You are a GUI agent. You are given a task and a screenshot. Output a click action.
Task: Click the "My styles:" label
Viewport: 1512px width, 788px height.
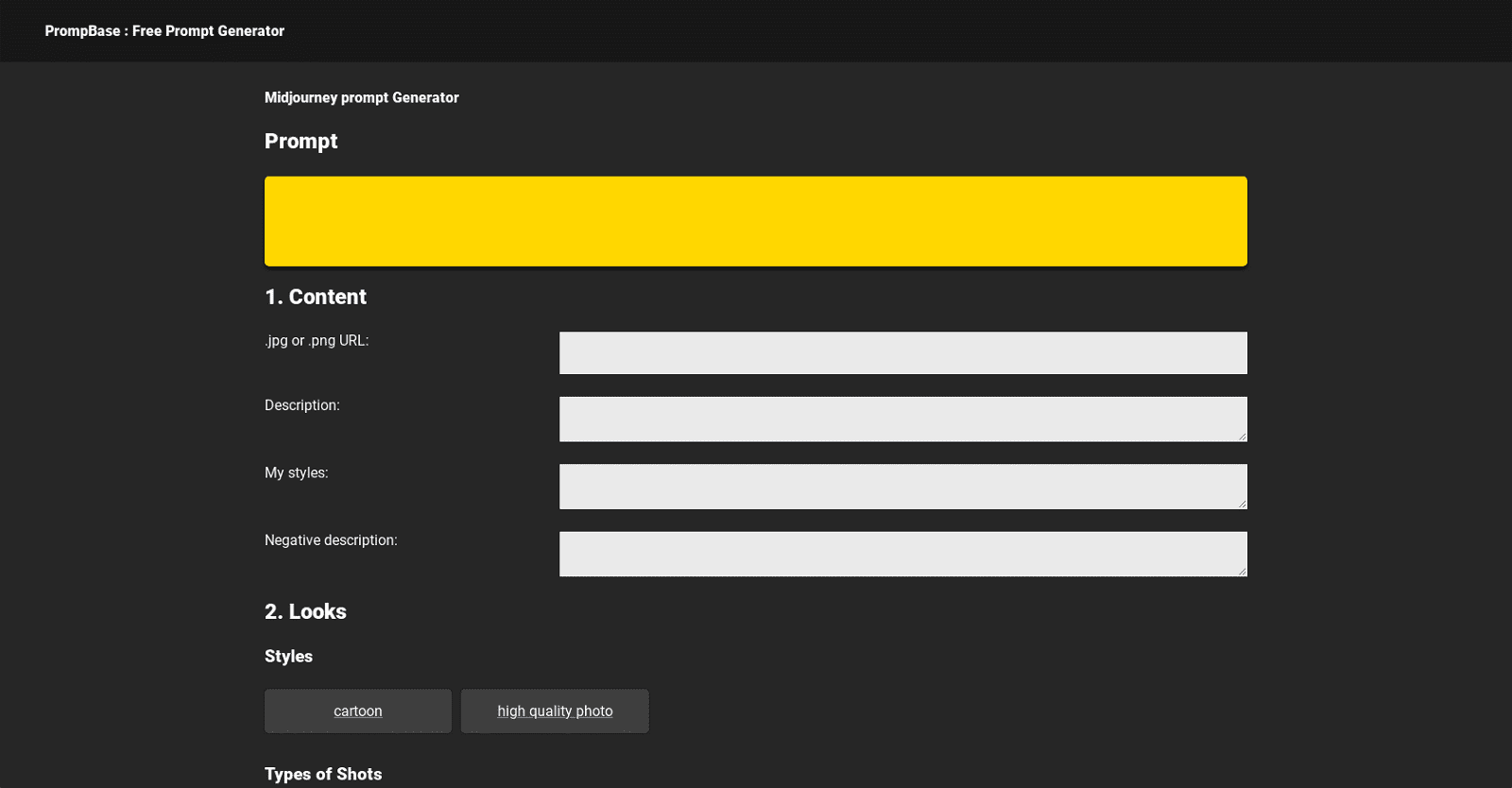296,472
